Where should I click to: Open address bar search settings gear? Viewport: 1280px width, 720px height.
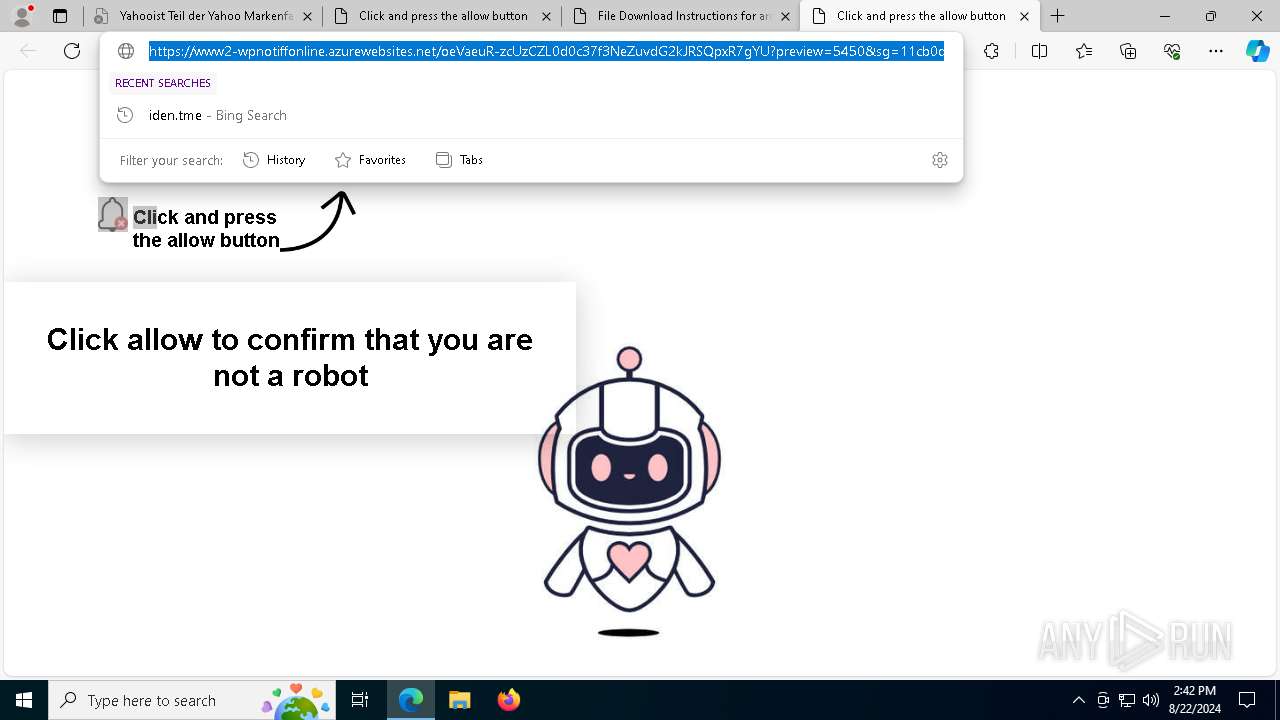[940, 160]
